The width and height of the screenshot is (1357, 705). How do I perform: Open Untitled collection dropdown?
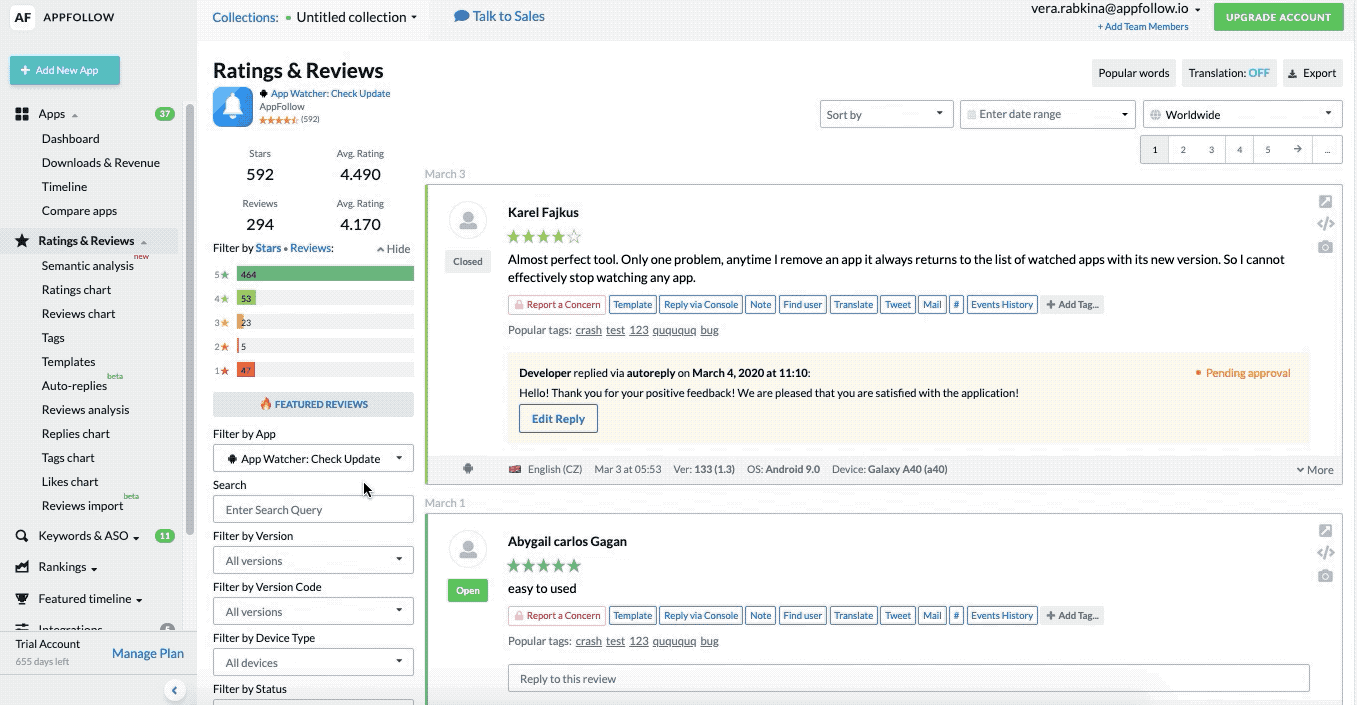(x=356, y=17)
